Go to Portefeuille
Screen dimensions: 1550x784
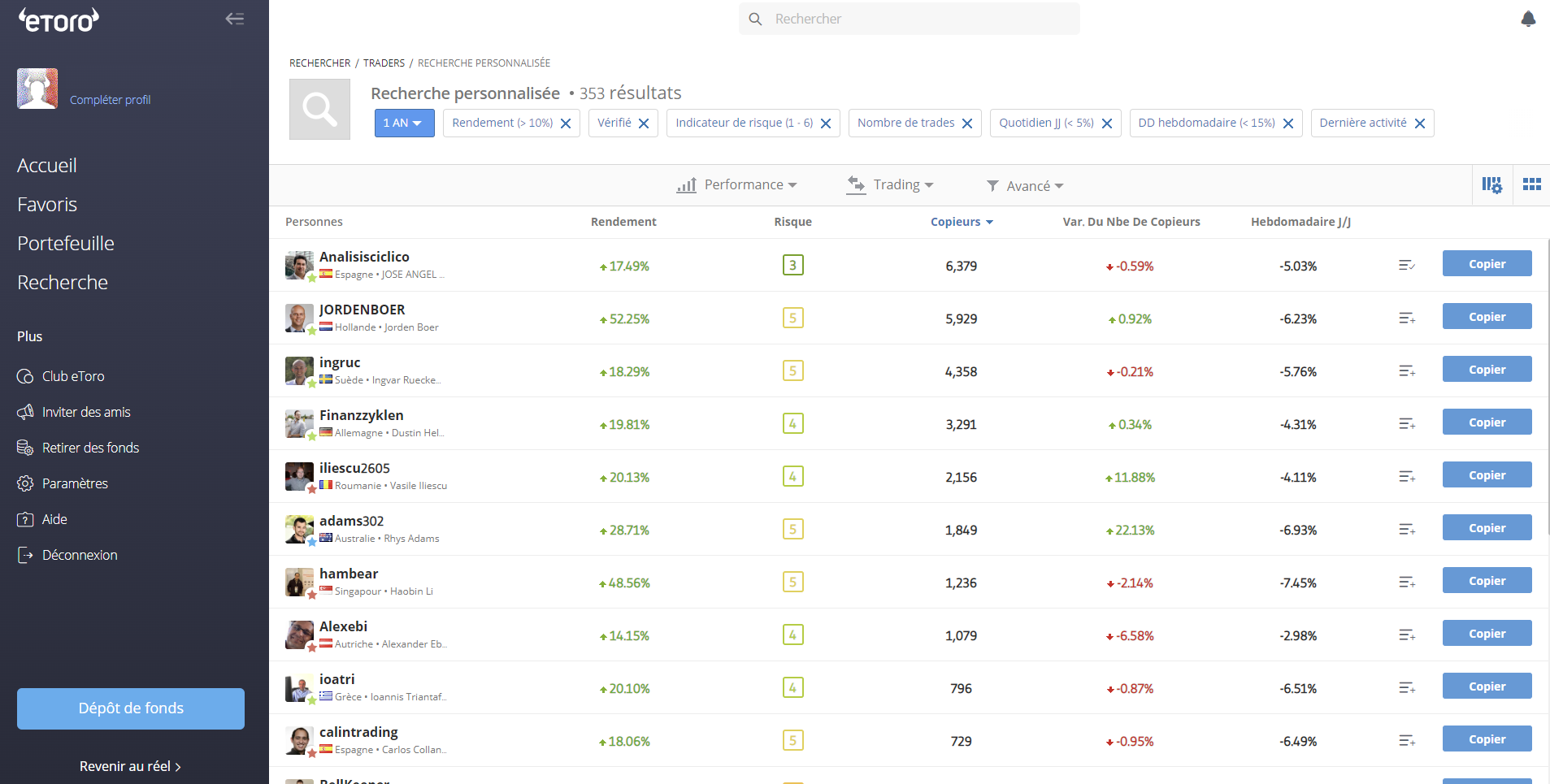tap(66, 244)
